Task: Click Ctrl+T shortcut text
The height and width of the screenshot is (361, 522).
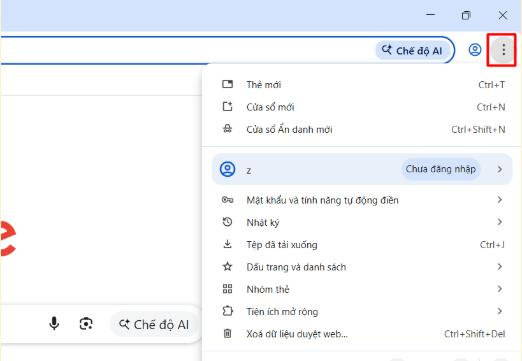Action: point(491,85)
